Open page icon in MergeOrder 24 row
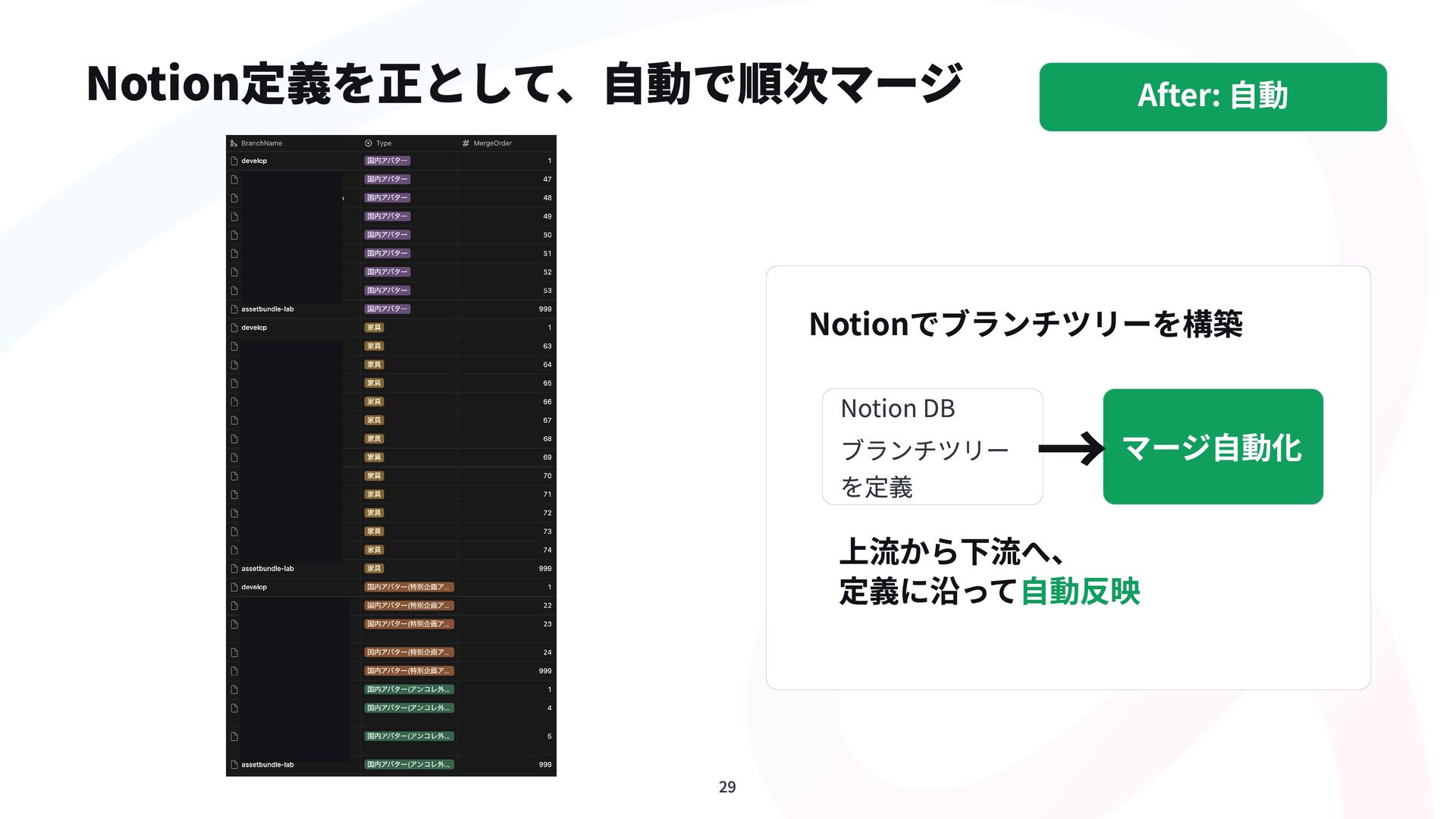The height and width of the screenshot is (819, 1456). coord(234,653)
